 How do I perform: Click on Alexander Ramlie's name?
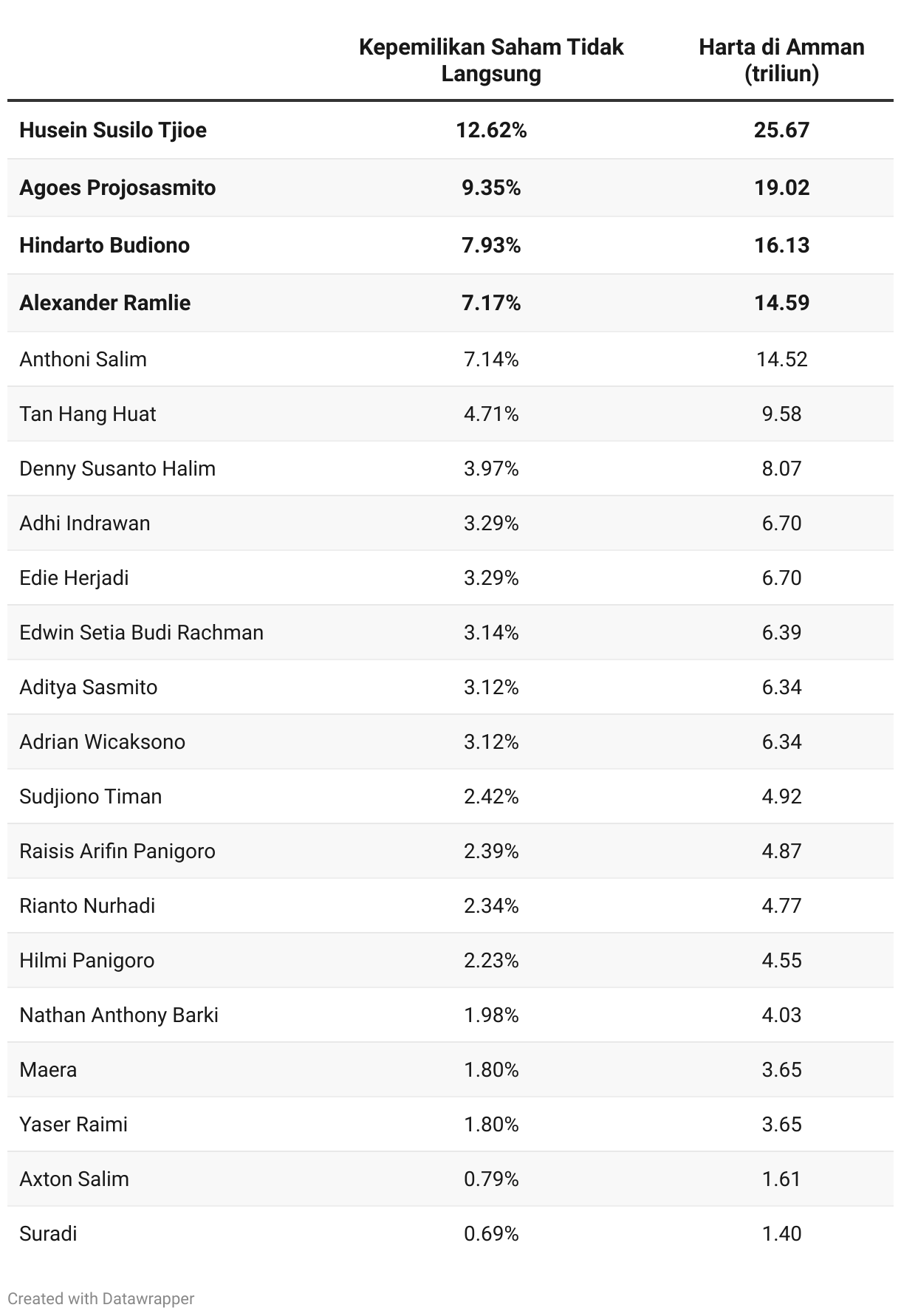(x=105, y=303)
